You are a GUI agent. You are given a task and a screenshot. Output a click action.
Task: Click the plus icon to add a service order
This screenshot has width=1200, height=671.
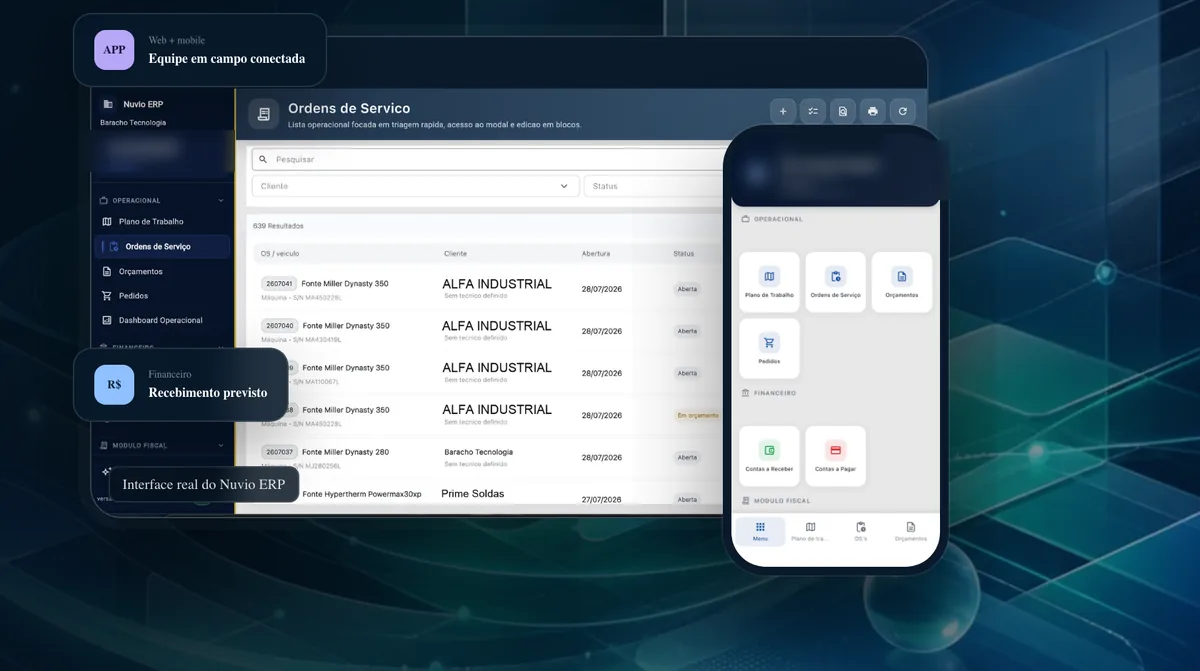(x=783, y=111)
